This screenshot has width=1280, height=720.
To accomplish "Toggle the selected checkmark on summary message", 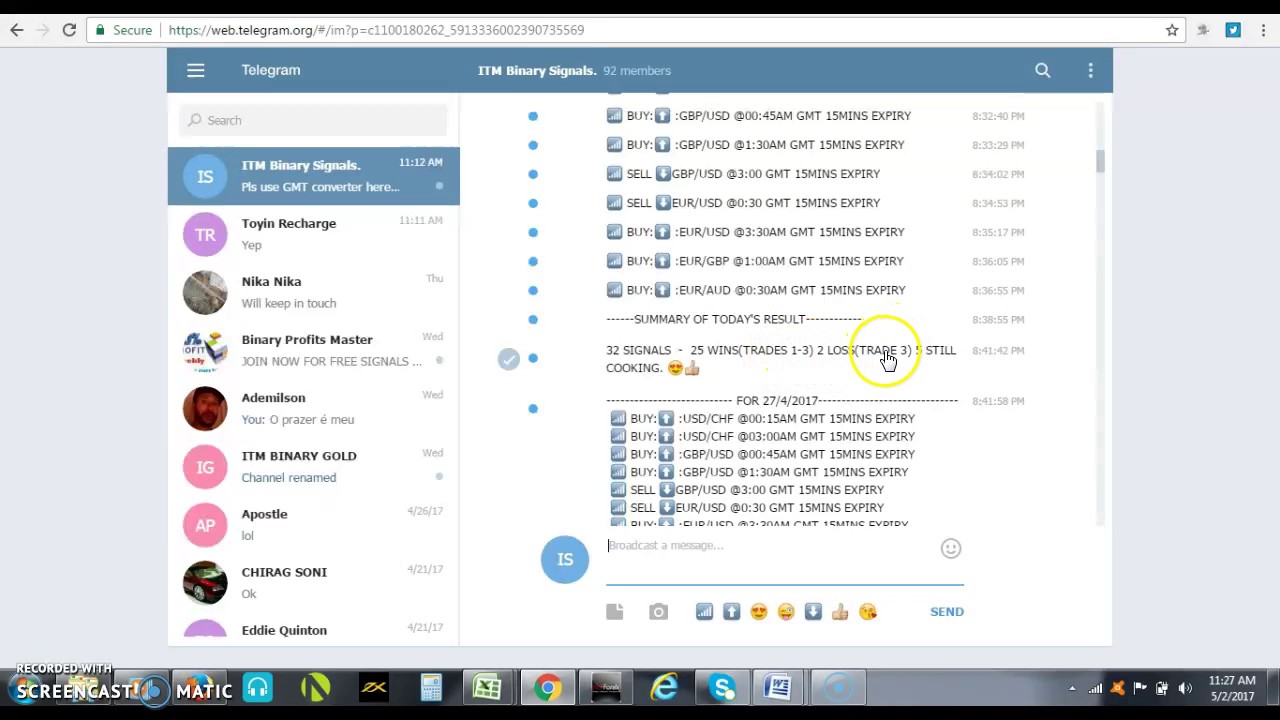I will coord(509,359).
